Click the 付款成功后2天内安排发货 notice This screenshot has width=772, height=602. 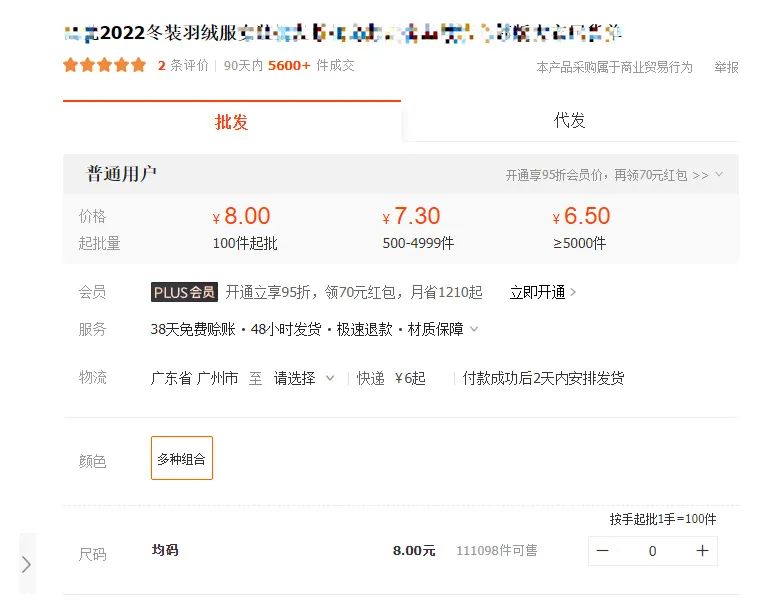coord(544,378)
